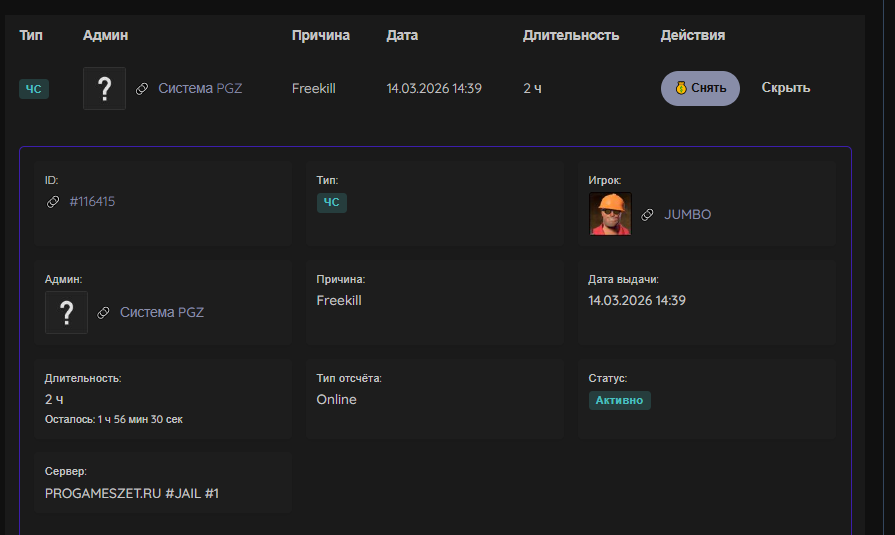Click the link icon beside ID #116415
Viewport: 895px width, 535px height.
53,202
